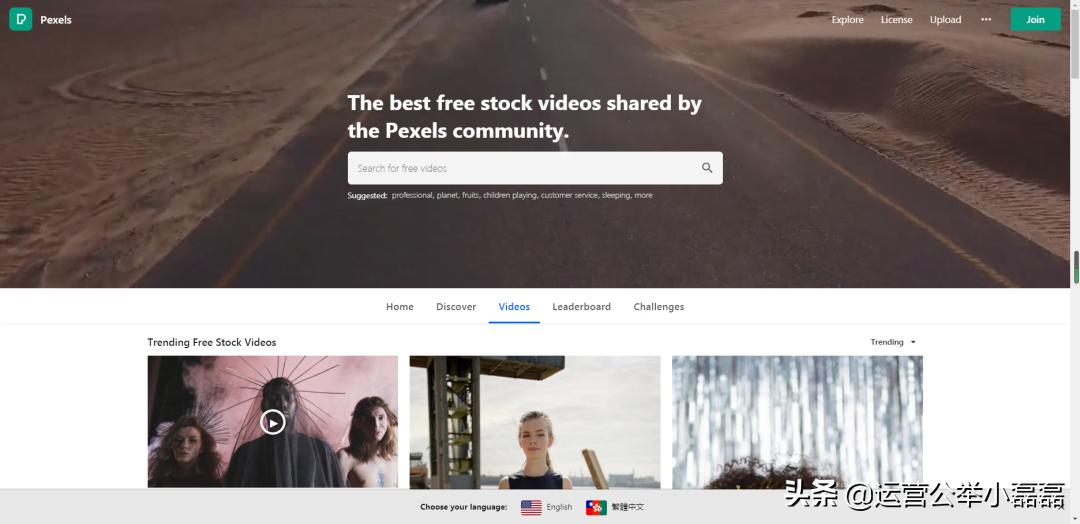1080x524 pixels.
Task: Select suggested term professional
Action: [x=413, y=196]
